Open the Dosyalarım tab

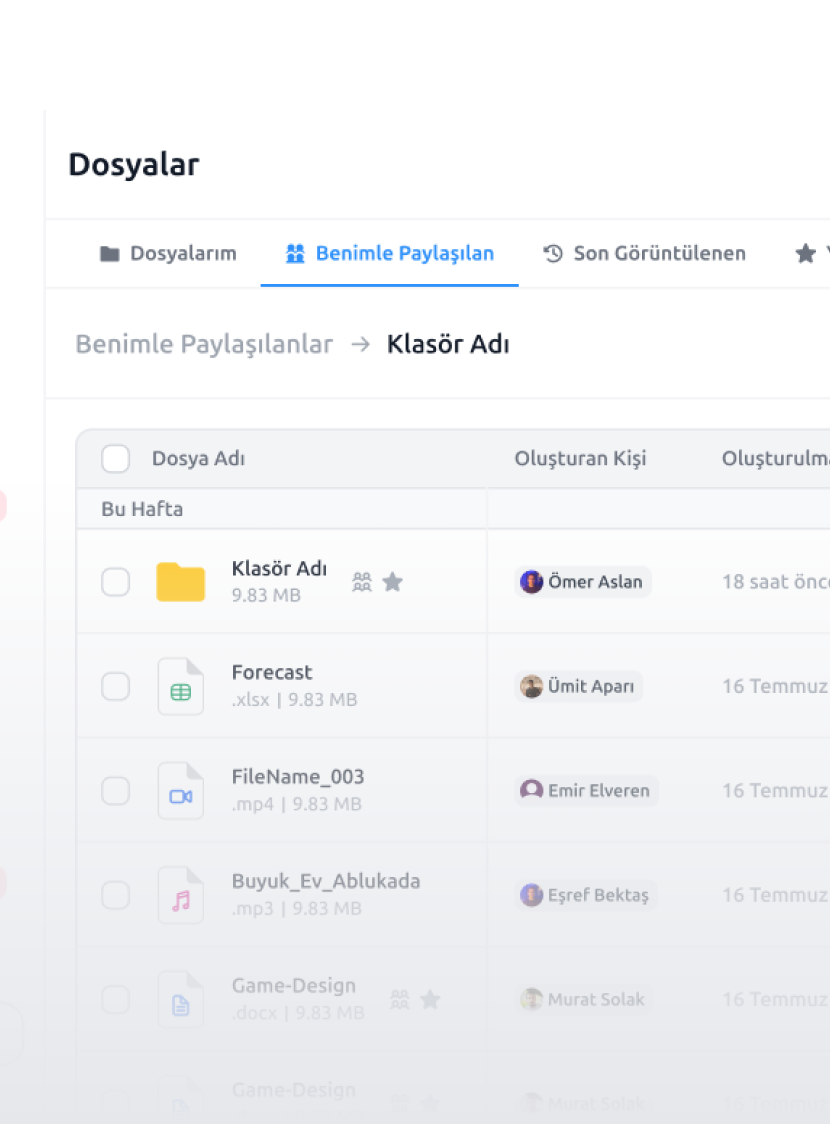(168, 254)
